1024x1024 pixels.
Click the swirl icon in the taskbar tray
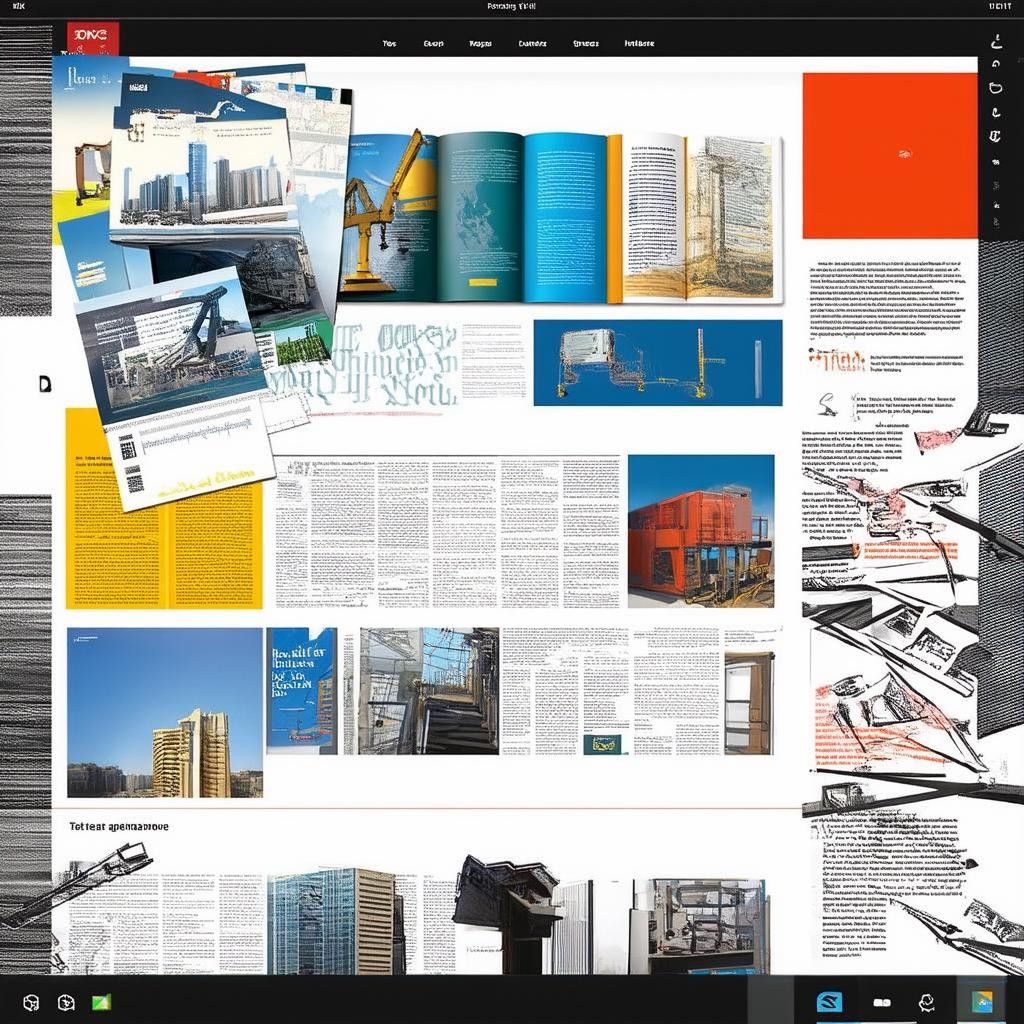click(x=926, y=1002)
